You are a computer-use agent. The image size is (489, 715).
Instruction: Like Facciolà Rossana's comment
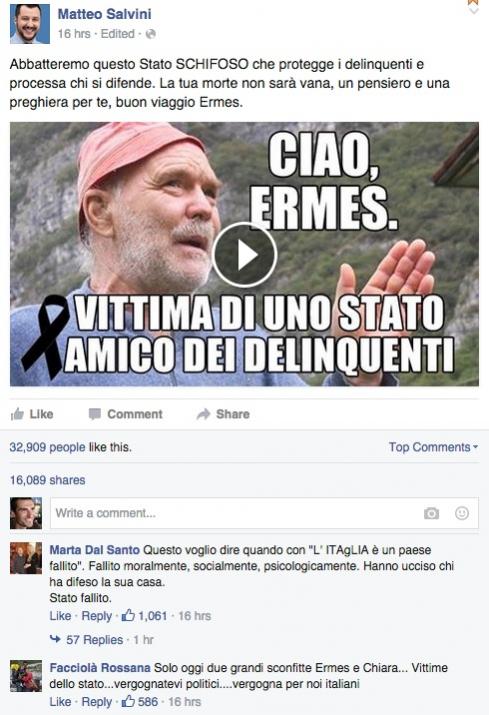(60, 702)
